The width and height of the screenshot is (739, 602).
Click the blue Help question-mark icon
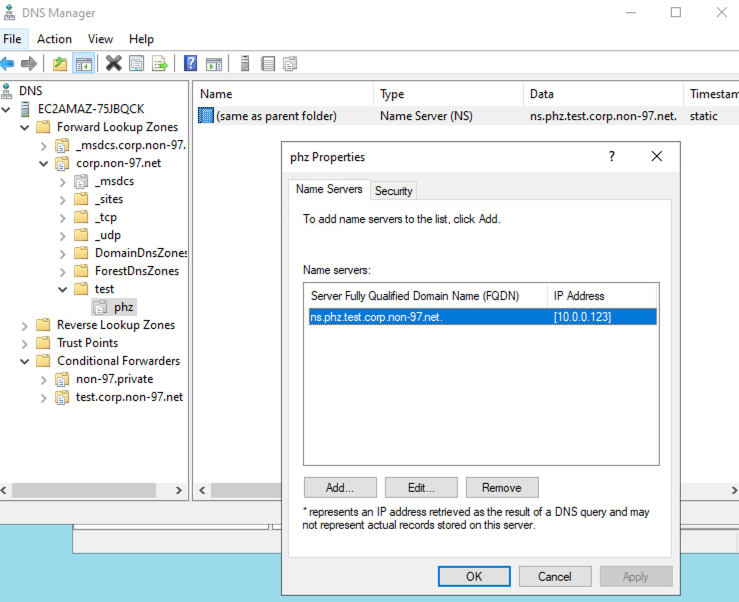[x=190, y=64]
